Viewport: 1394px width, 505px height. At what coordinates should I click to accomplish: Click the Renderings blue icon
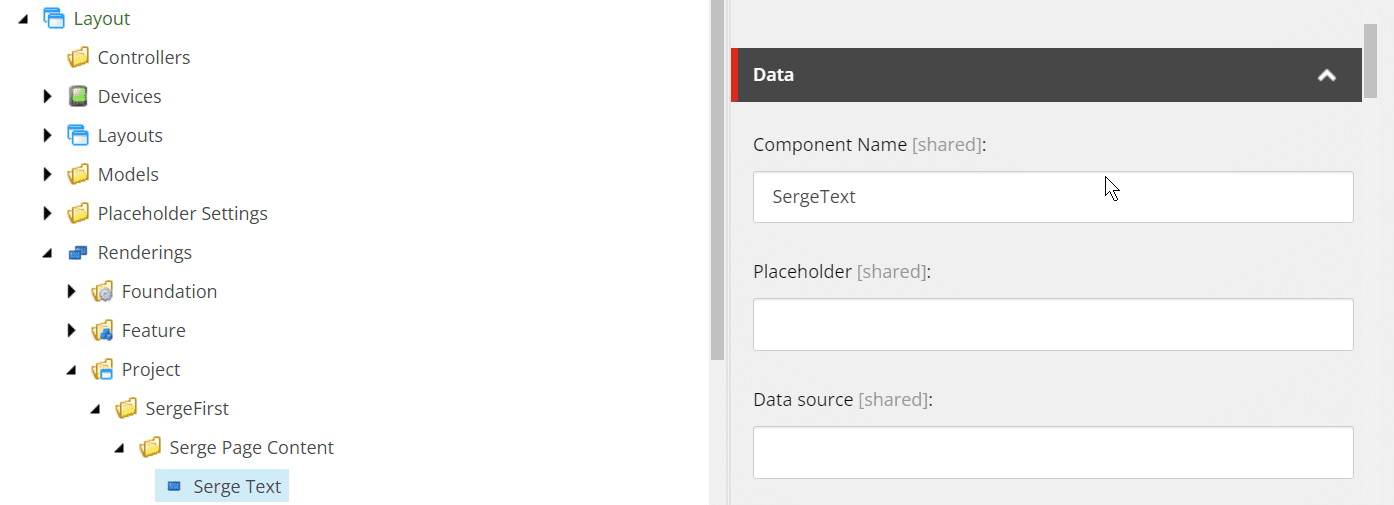pos(78,252)
